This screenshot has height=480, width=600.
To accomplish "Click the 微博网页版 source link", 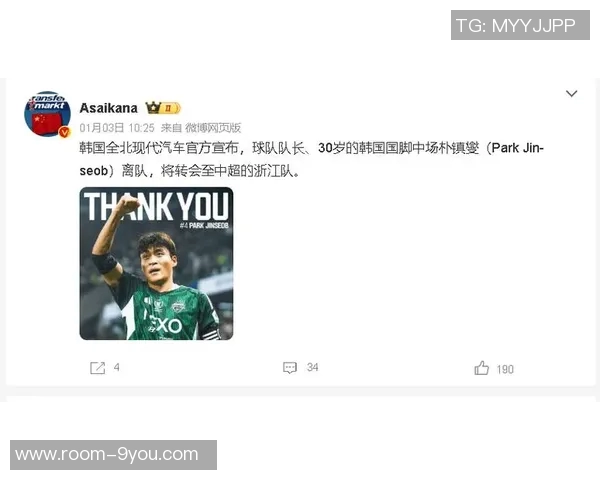I will 213,127.
